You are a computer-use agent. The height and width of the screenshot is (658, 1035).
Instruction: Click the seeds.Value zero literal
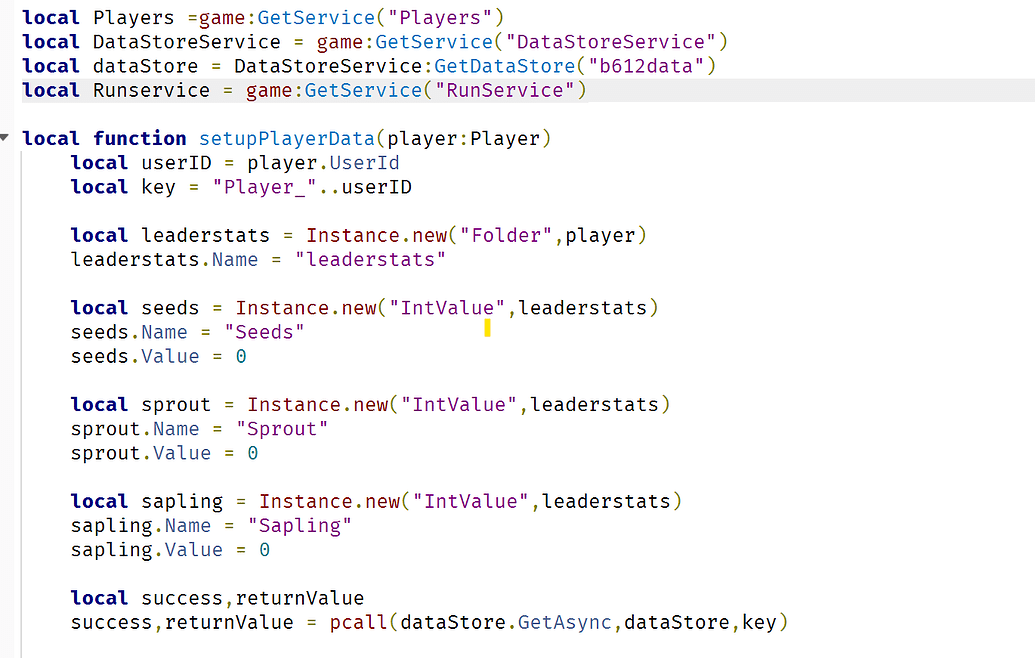click(x=240, y=355)
